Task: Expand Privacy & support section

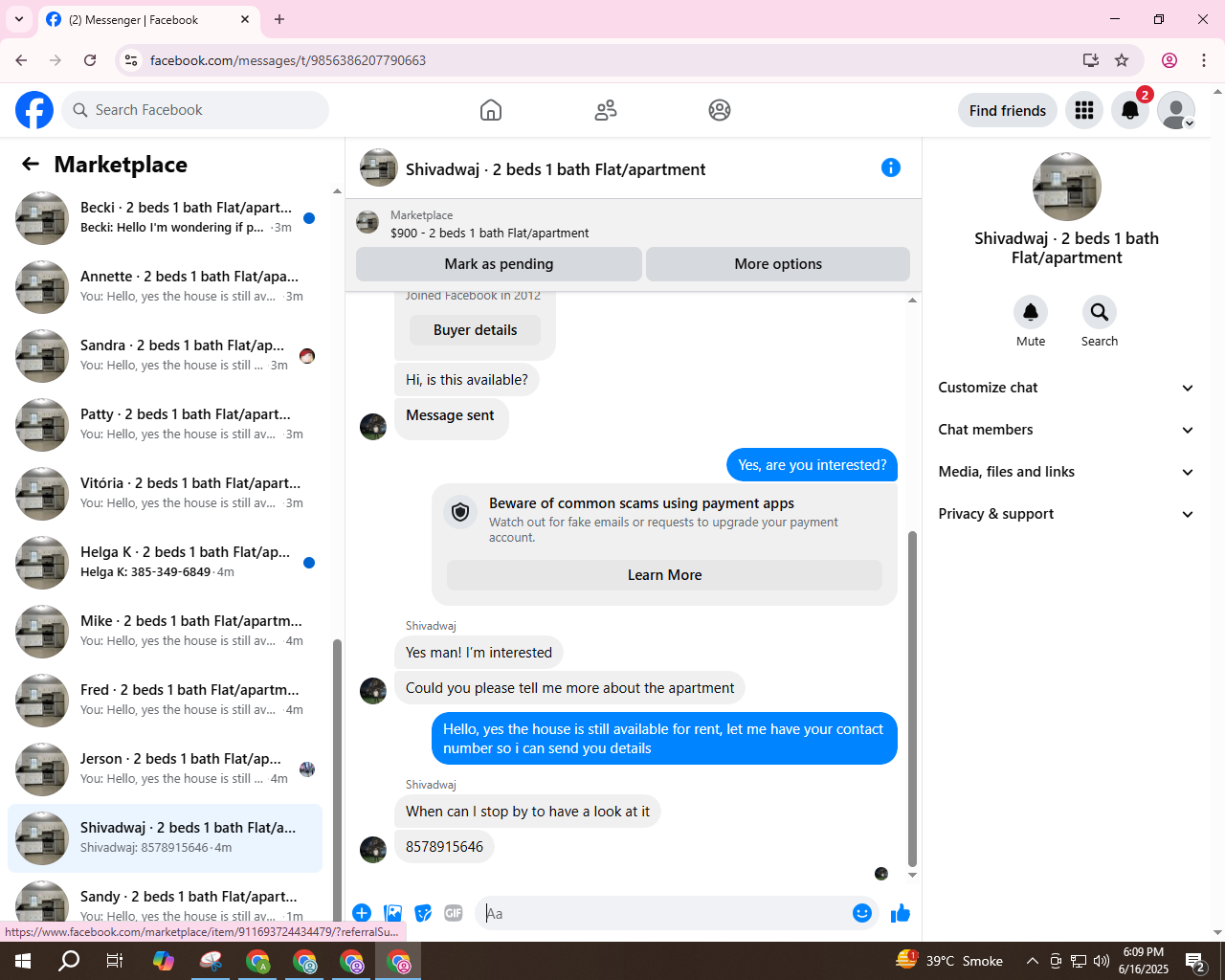Action: tap(1066, 514)
